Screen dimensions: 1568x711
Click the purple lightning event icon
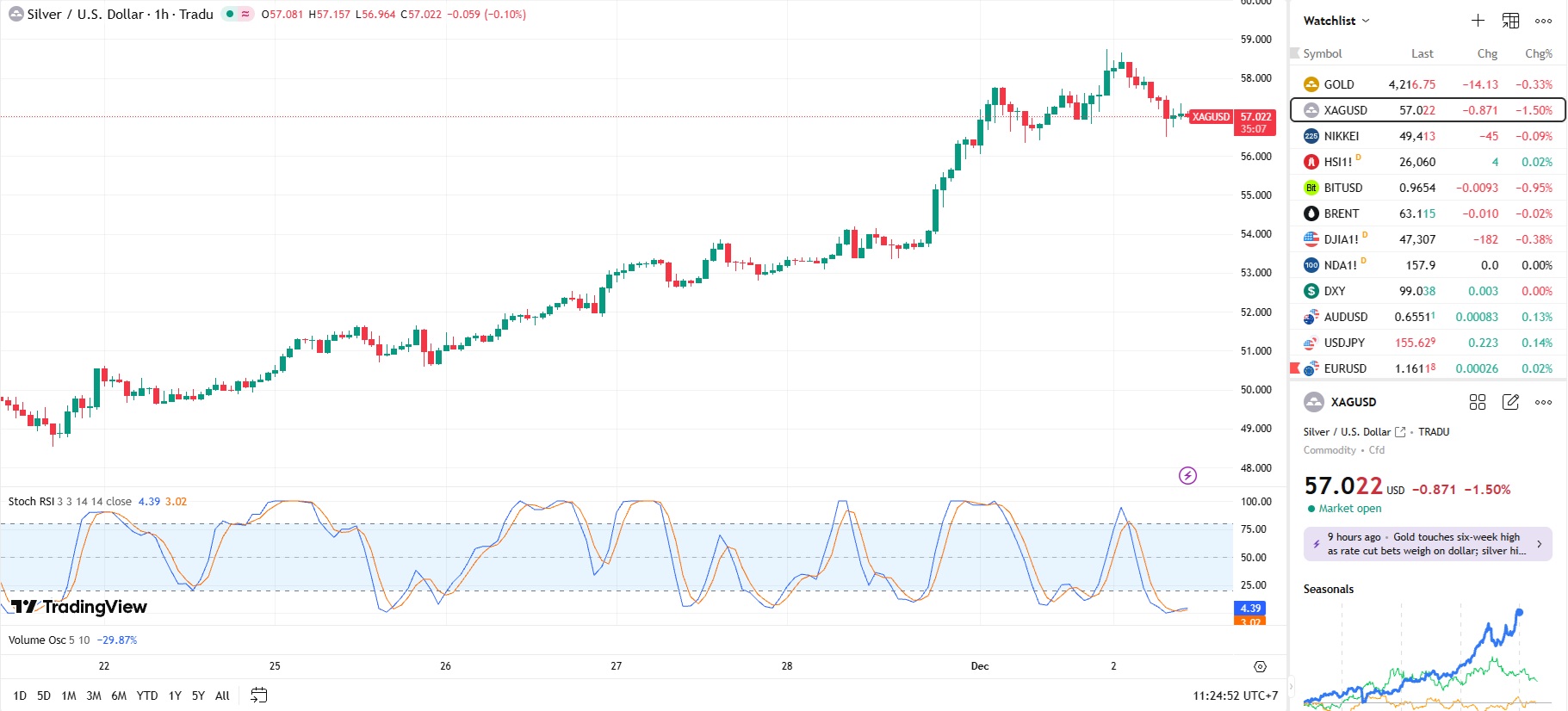(1187, 475)
